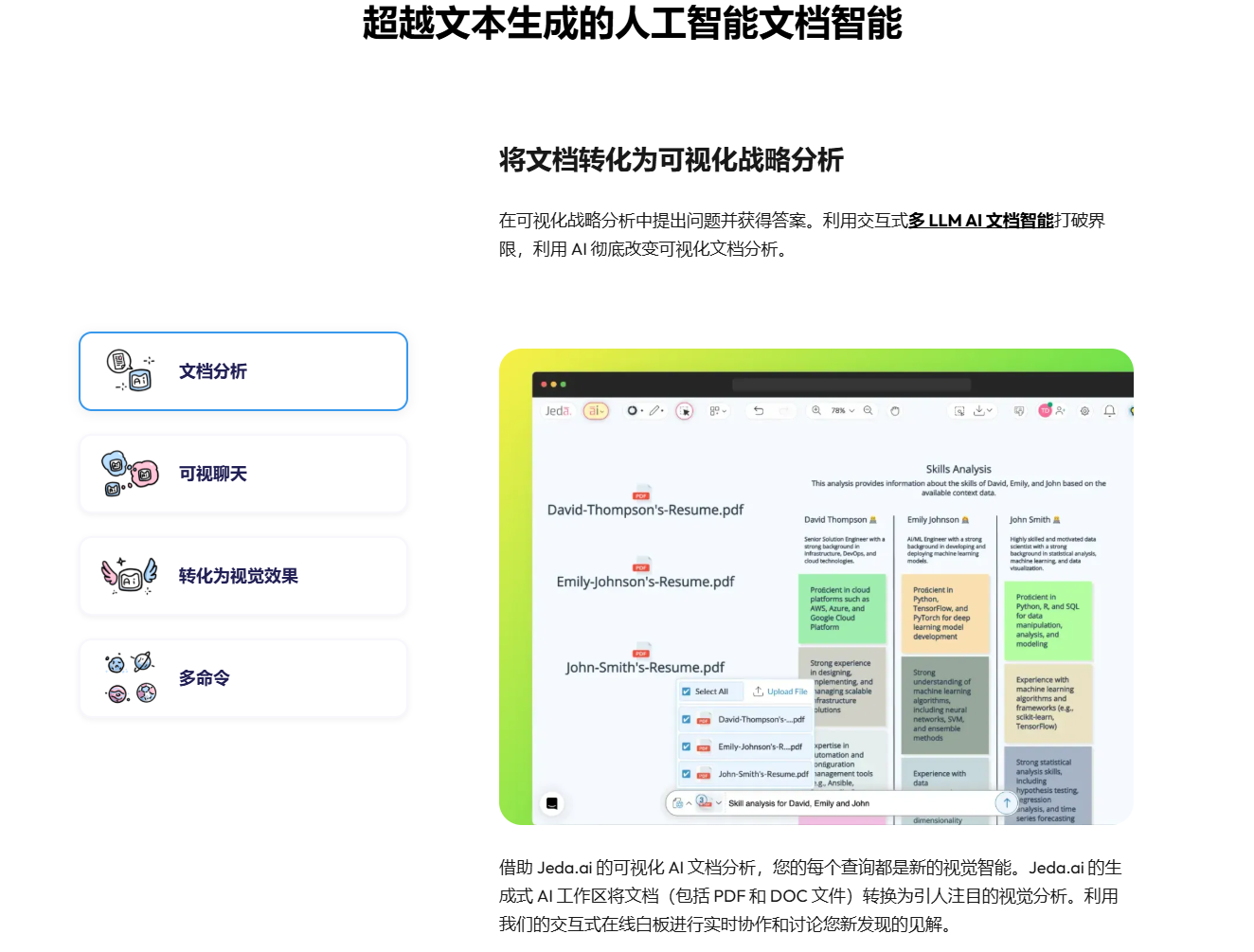Screen dimensions: 1254x952
Task: Click the green Proficient in cloud platforms note
Action: tap(842, 608)
